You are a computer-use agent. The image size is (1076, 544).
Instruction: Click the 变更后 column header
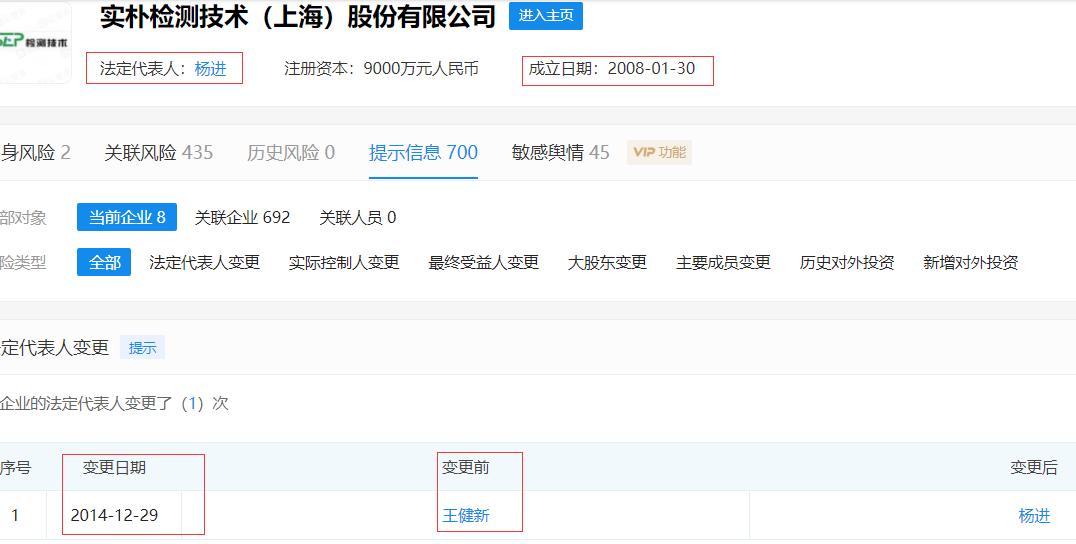click(1033, 468)
